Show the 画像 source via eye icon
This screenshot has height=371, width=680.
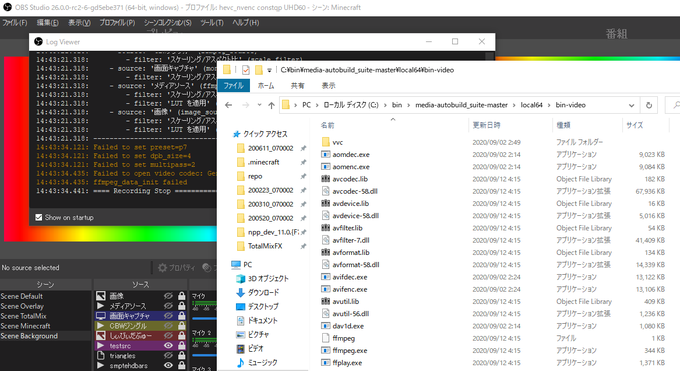[168, 296]
